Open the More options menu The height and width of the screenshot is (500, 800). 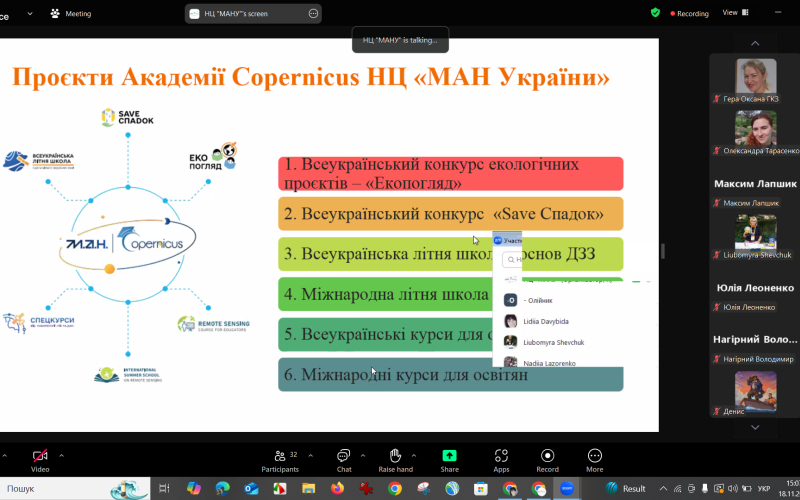coord(594,460)
